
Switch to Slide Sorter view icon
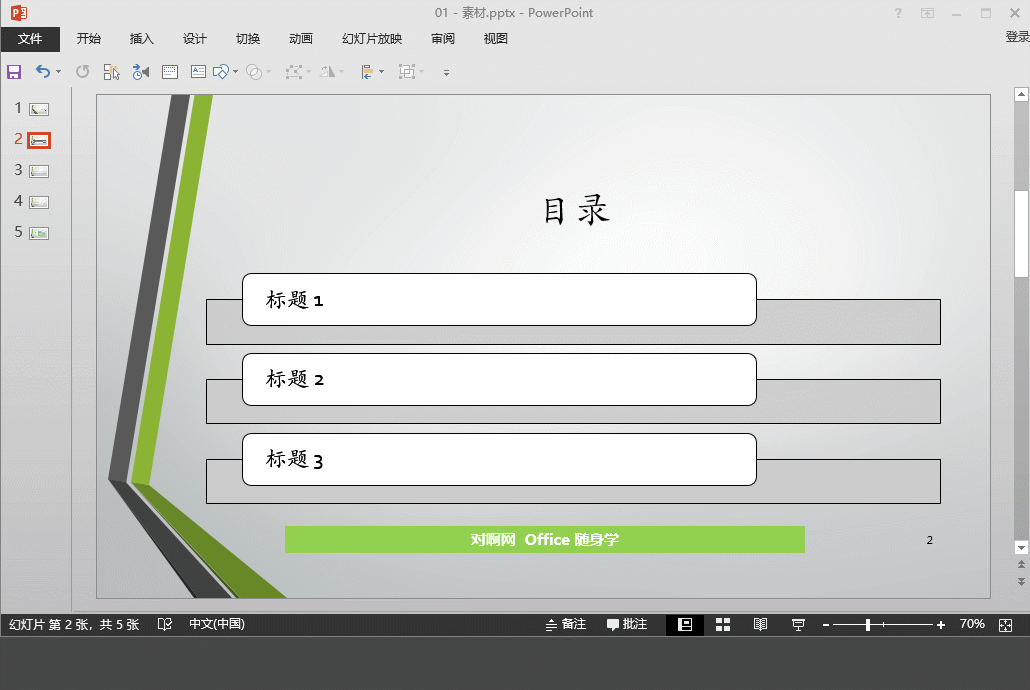click(x=723, y=624)
